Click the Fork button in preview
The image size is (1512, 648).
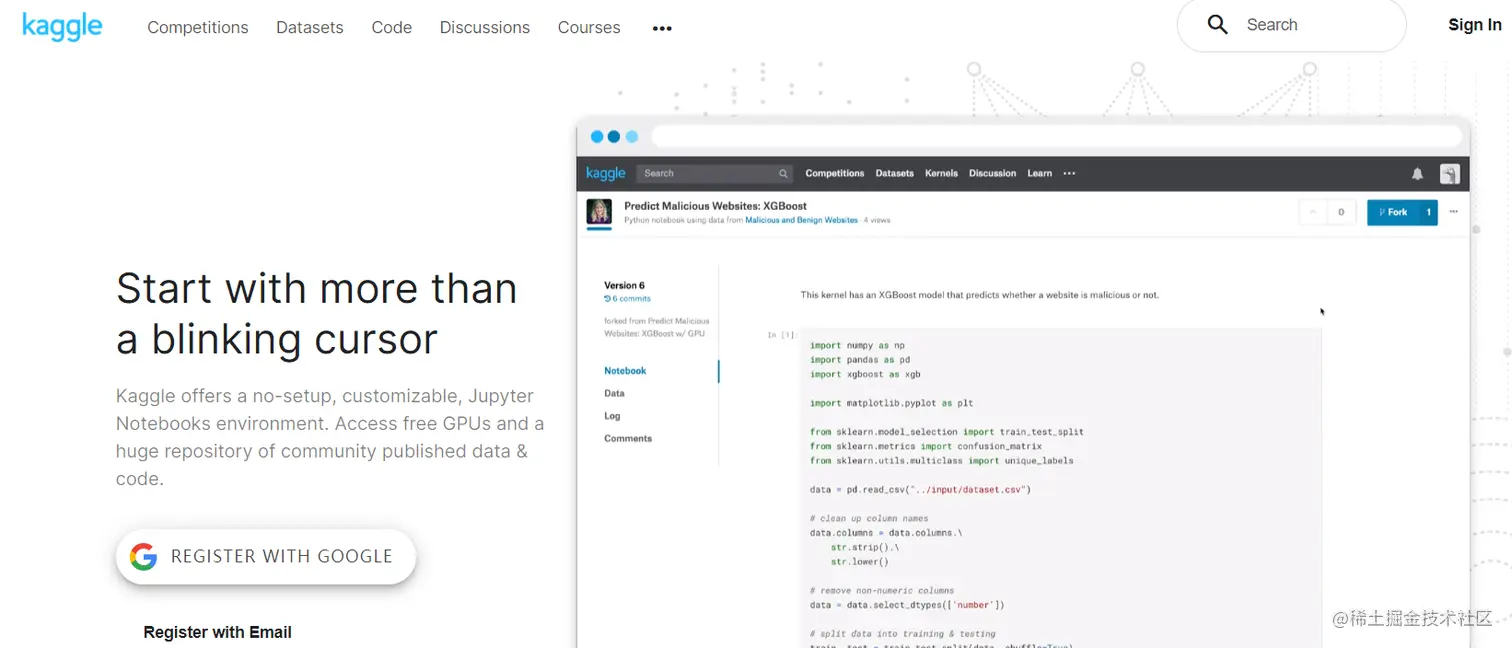(1392, 212)
